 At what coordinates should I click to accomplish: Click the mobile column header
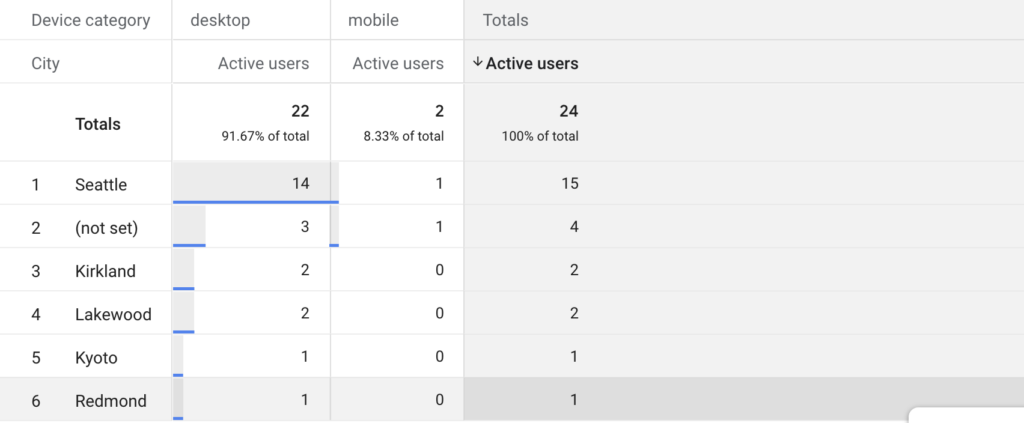coord(373,20)
